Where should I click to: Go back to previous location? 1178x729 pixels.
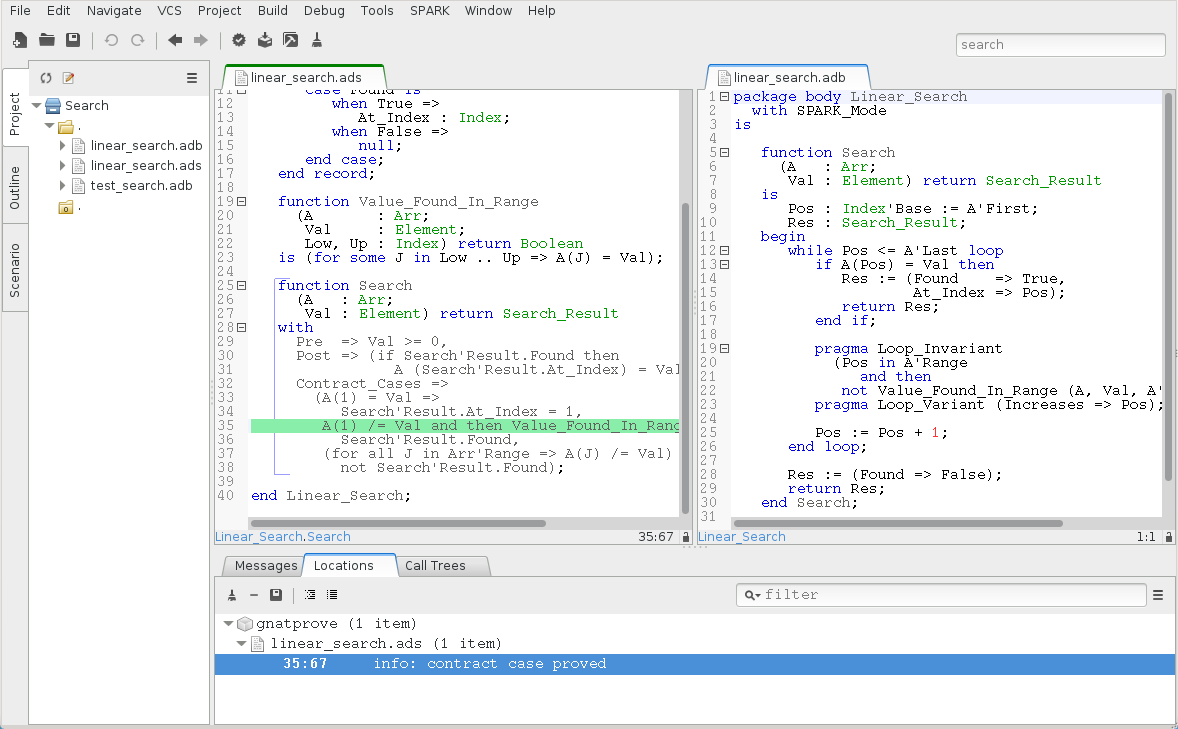tap(175, 41)
